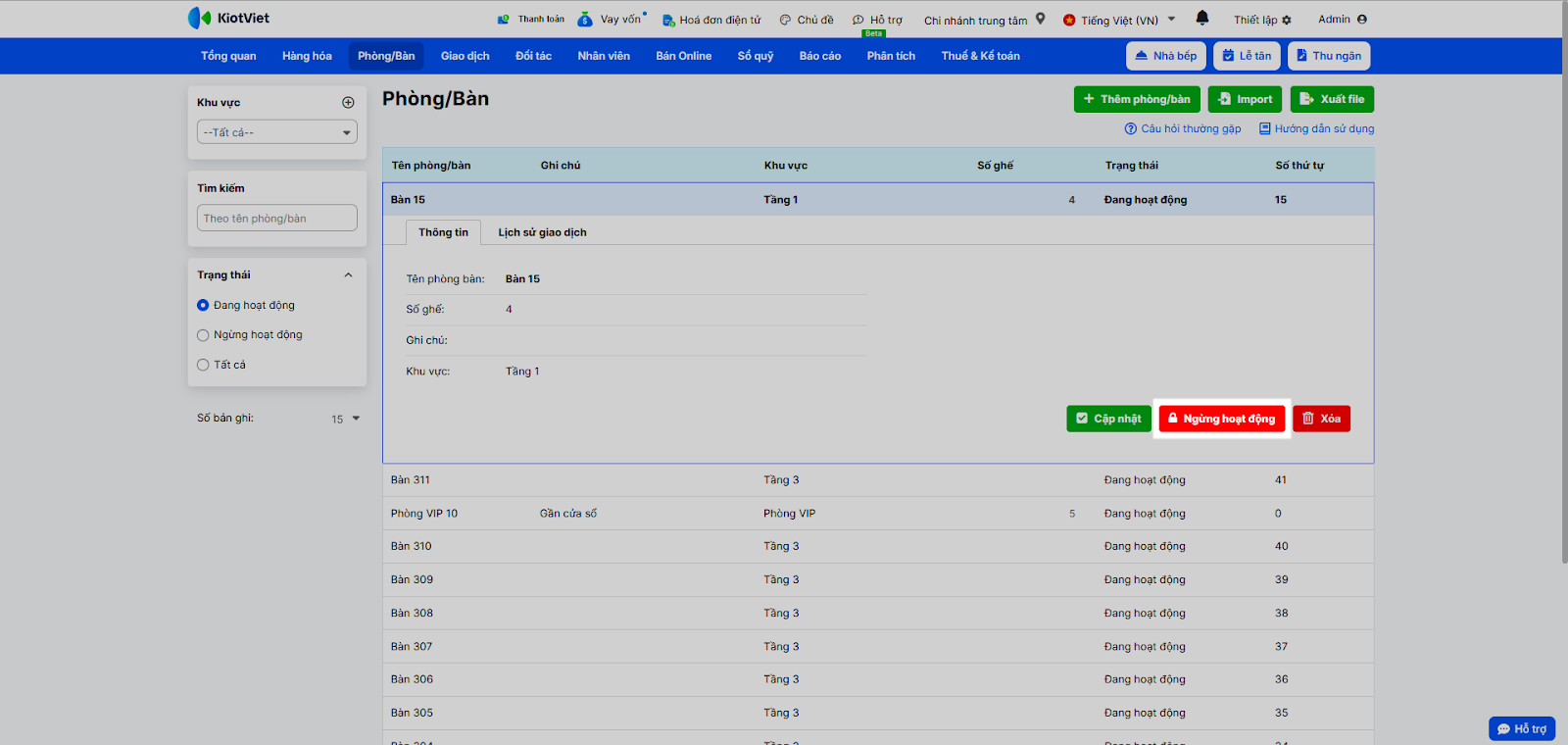
Task: Open the Chủ đề theme picker
Action: pos(807,20)
